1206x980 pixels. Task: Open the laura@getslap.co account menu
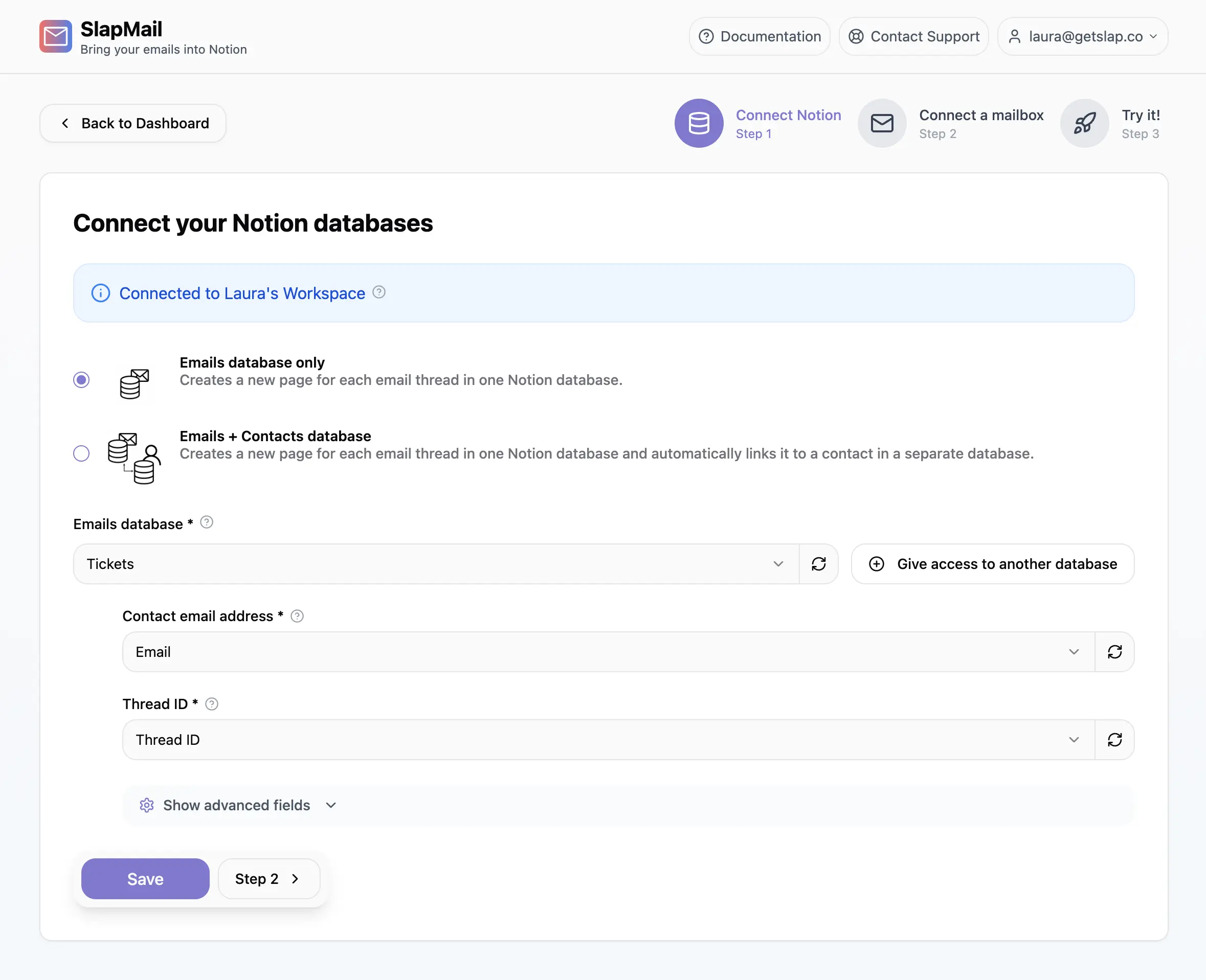pos(1082,37)
